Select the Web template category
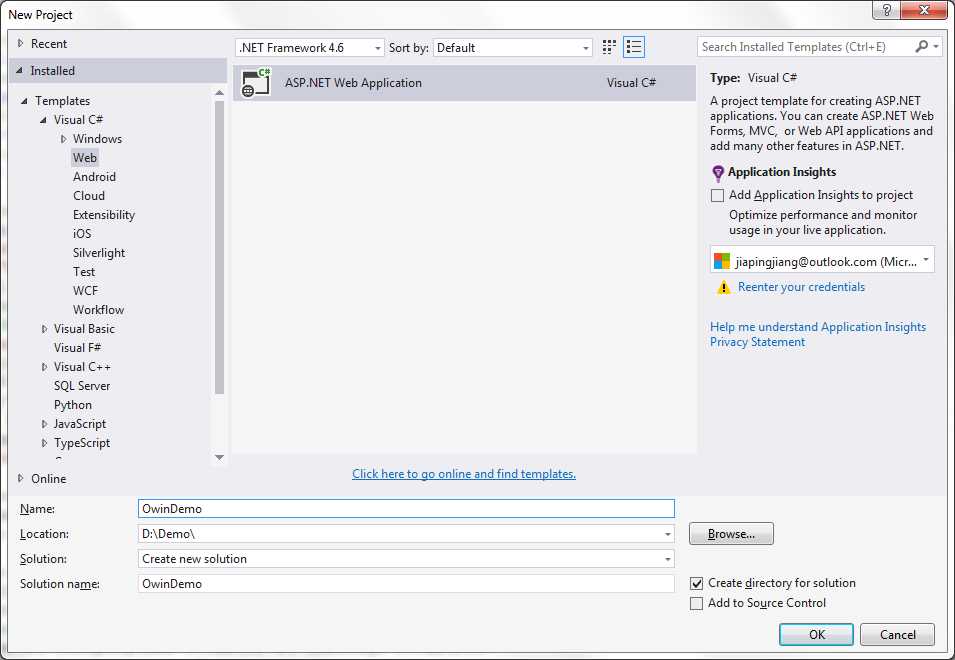 click(x=85, y=158)
